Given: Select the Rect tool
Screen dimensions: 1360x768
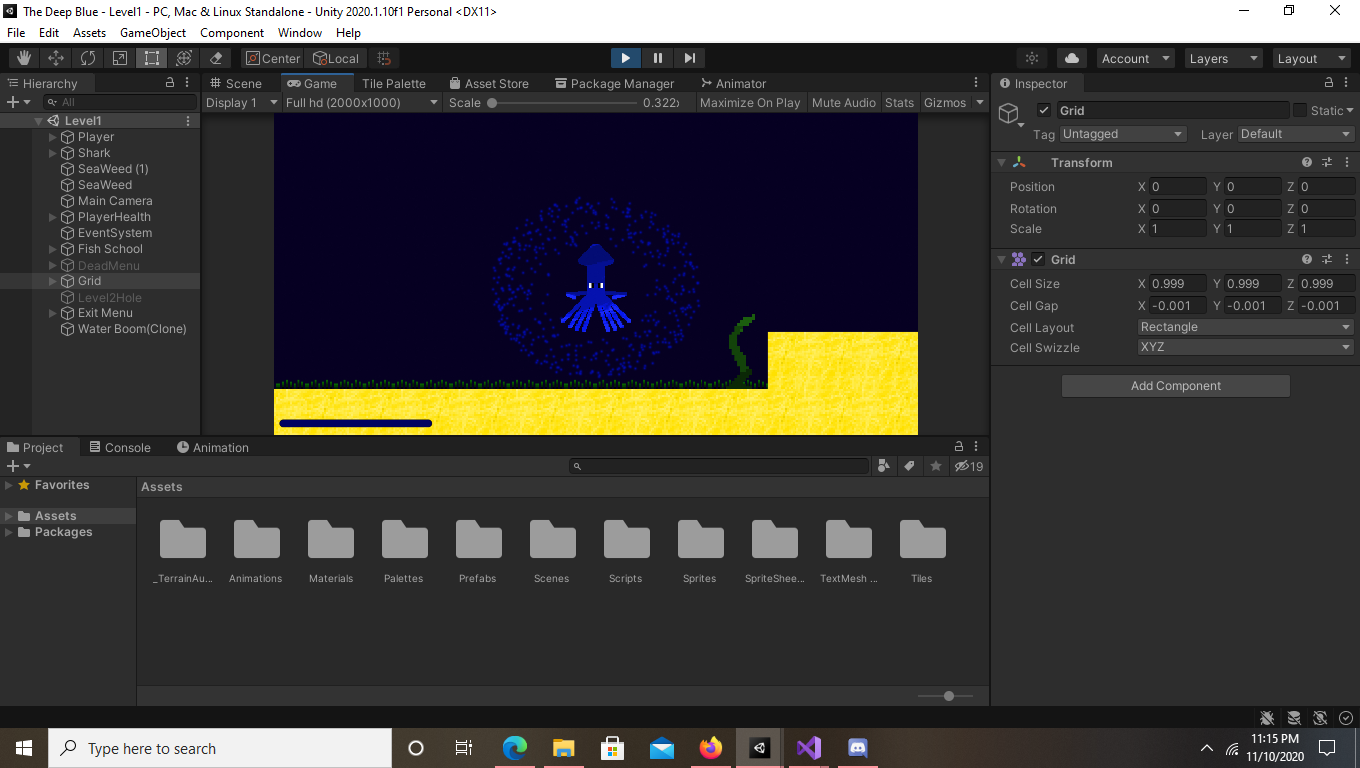Looking at the screenshot, I should tap(152, 58).
